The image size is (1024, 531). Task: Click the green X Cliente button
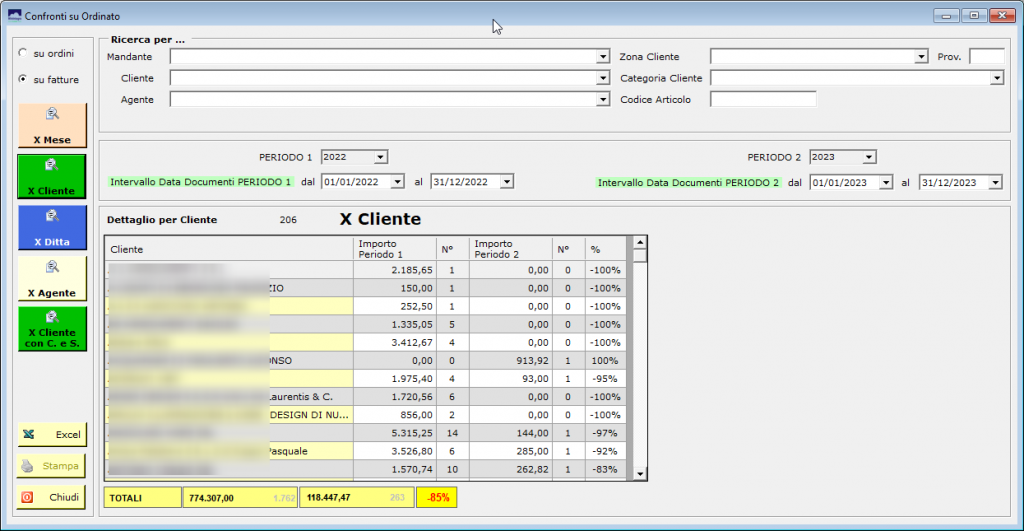click(x=52, y=176)
